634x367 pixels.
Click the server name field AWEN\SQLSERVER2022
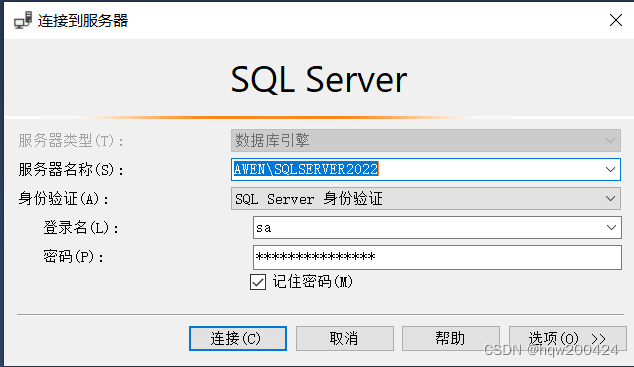tap(426, 169)
